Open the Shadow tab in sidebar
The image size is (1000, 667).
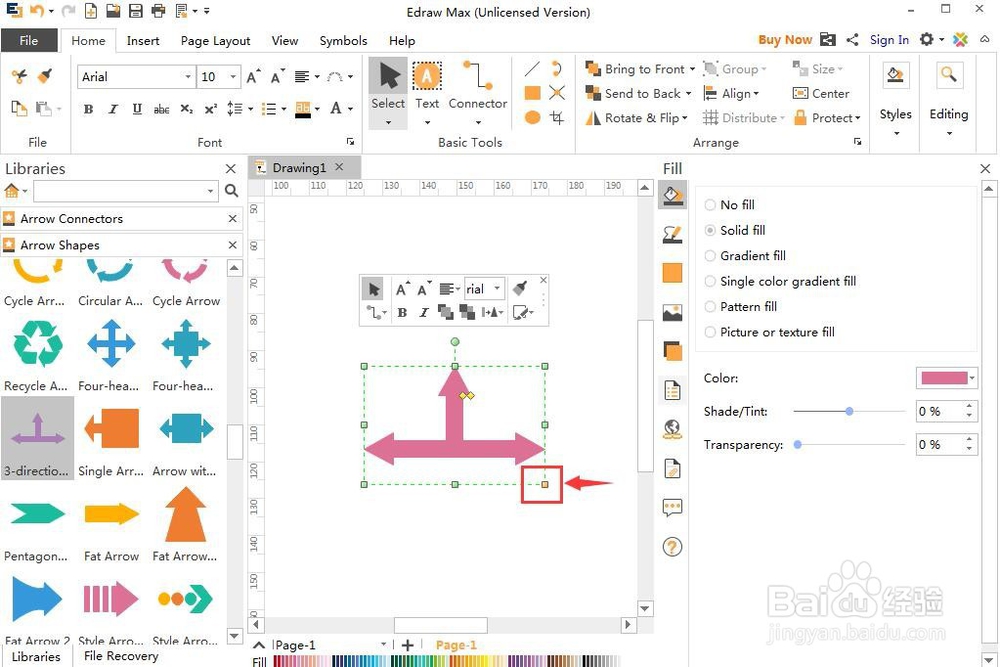(x=672, y=351)
